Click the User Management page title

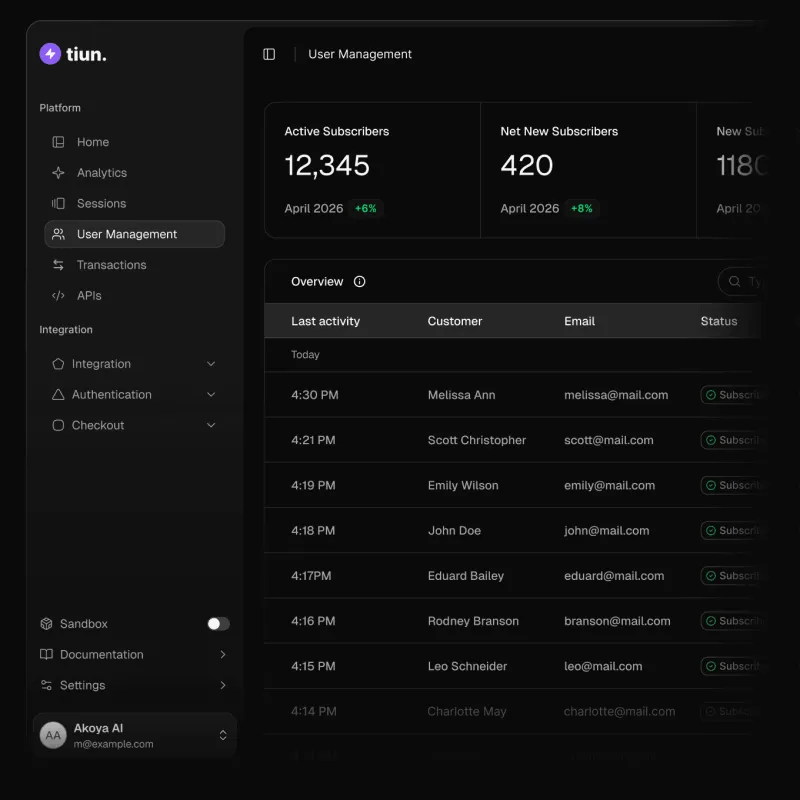tap(360, 54)
